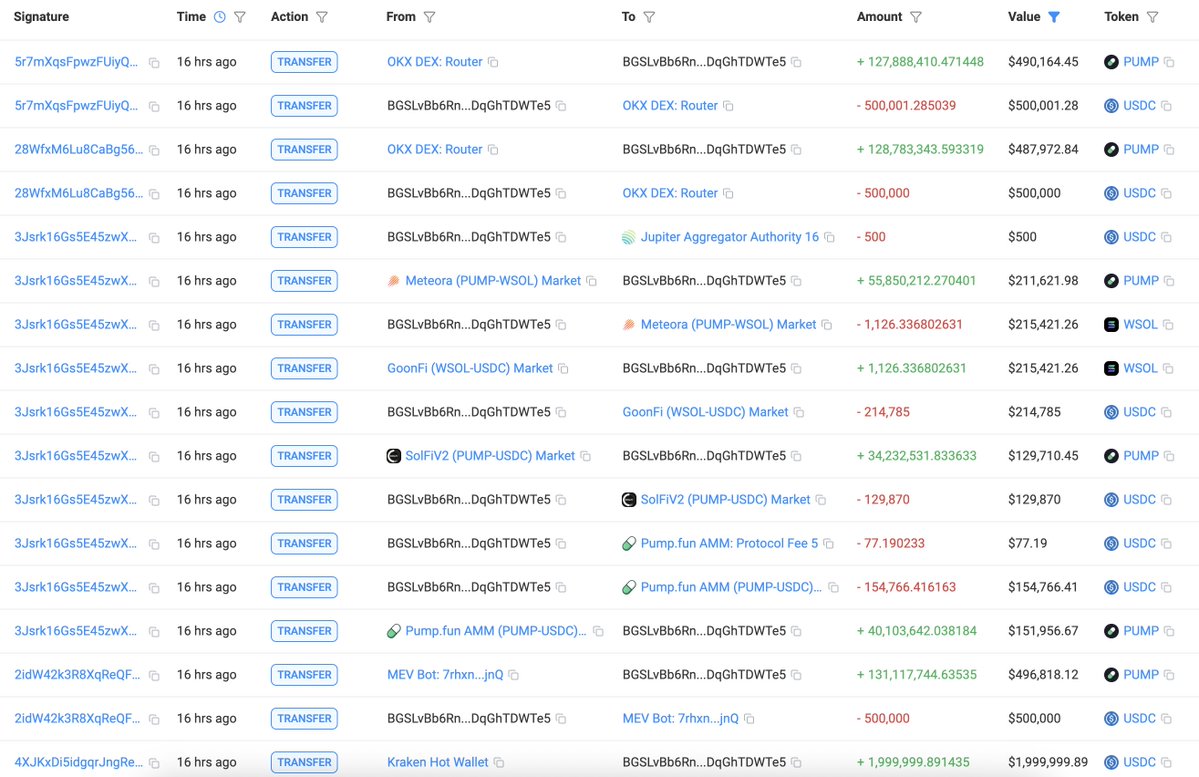
Task: Open the PUMP token link in $490,164.45 row
Action: (x=1140, y=62)
